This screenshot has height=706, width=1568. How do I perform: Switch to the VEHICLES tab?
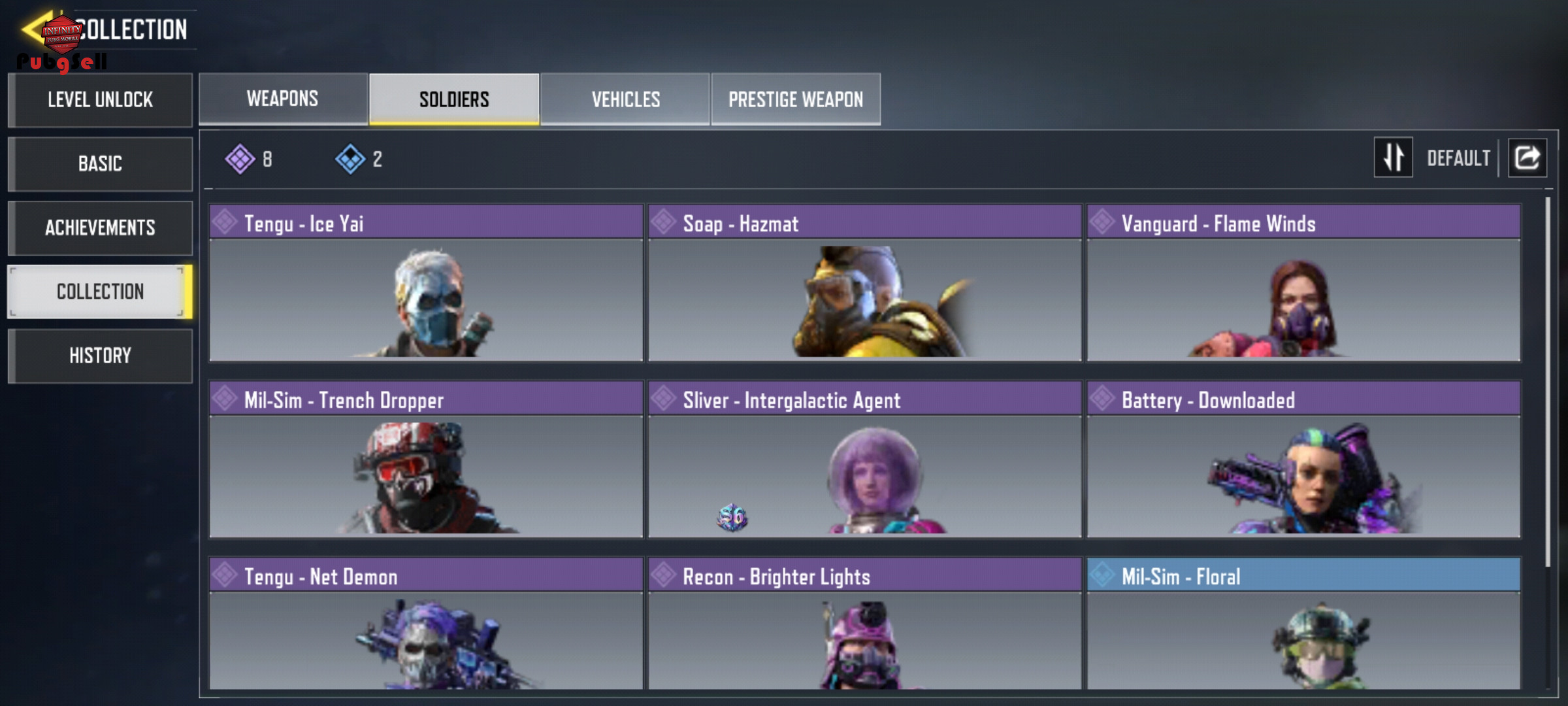pos(625,99)
